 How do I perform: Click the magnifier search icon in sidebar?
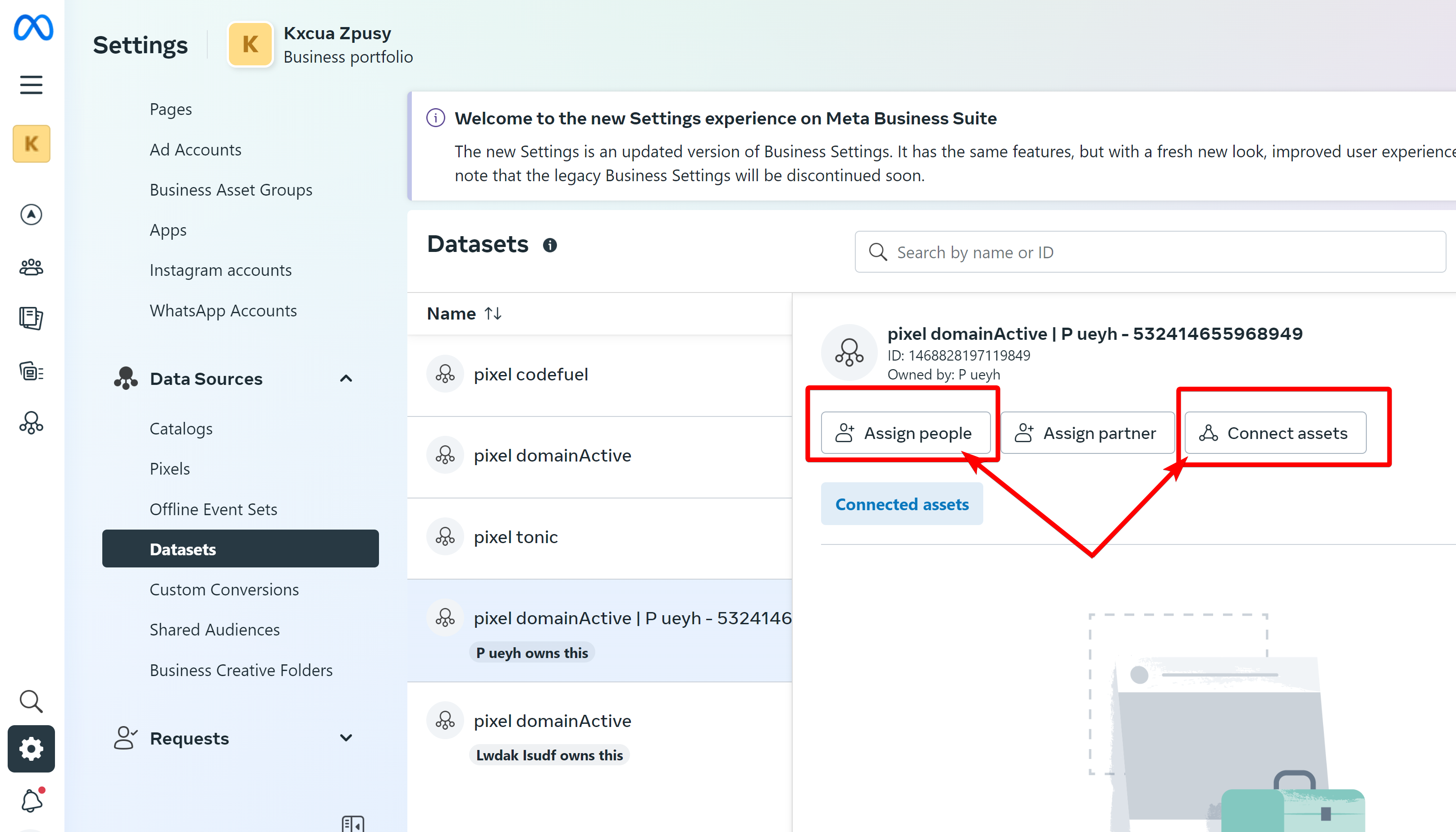point(31,701)
